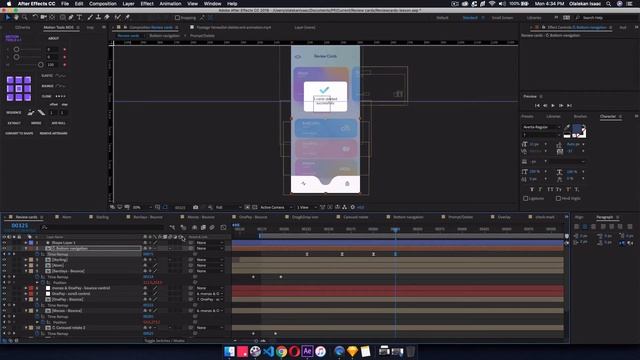Image resolution: width=640 pixels, height=360 pixels.
Task: Click the MERGE button in Motion Tools
Action: [36, 123]
